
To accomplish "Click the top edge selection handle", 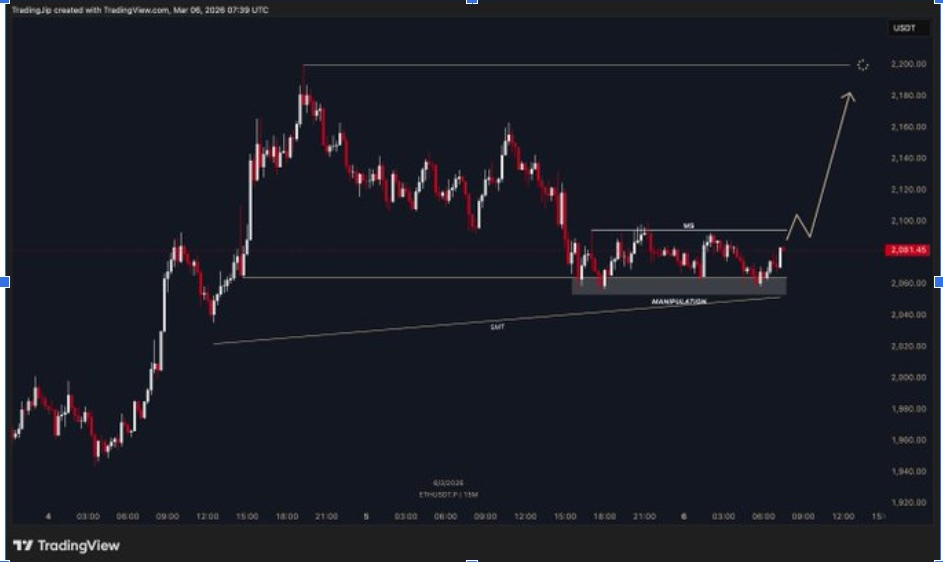I will pos(472,2).
